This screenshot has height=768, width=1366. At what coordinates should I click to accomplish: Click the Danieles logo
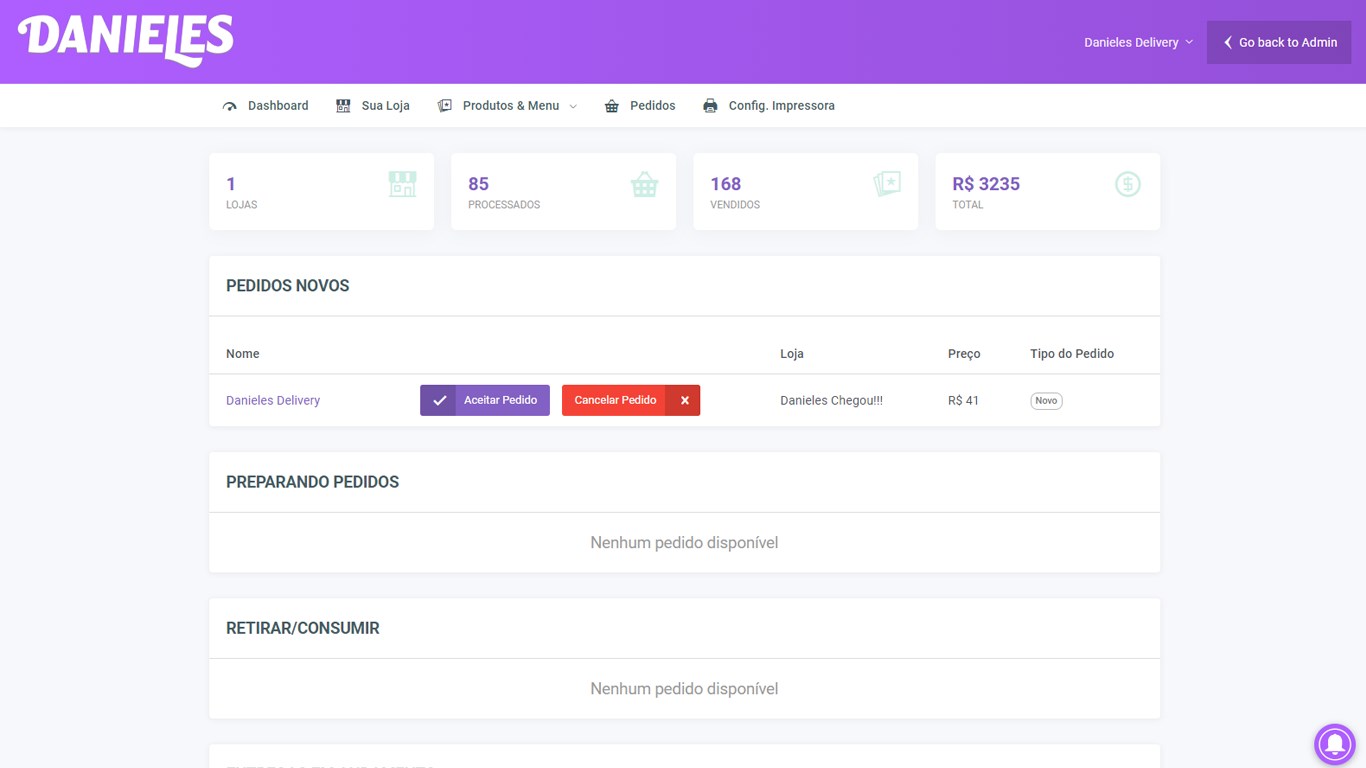[126, 41]
